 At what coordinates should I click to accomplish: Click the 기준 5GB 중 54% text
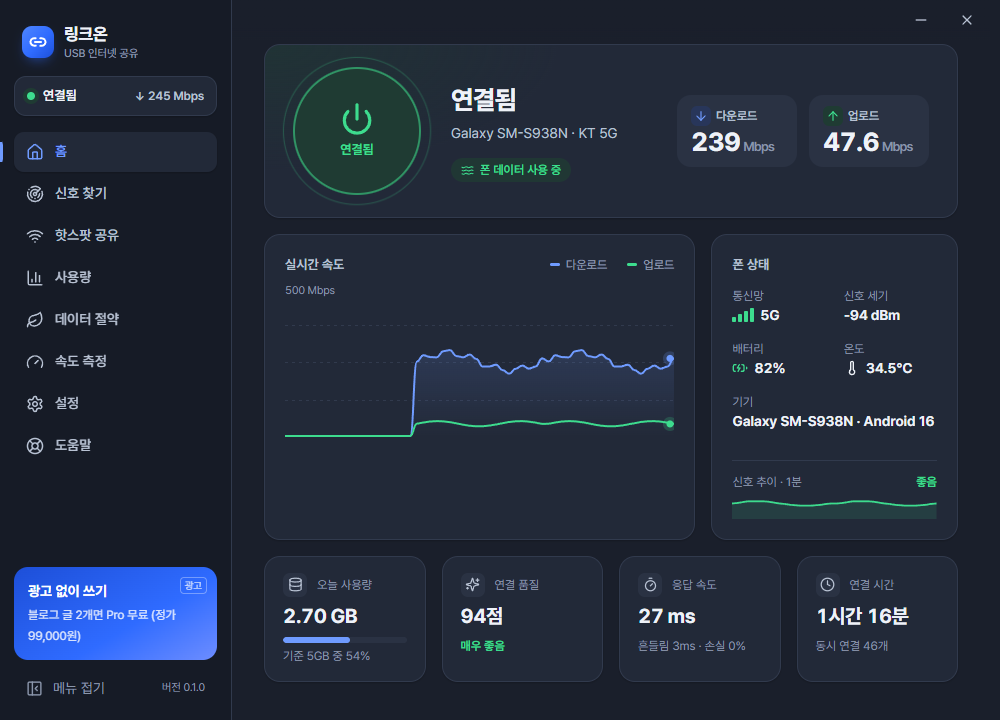point(327,656)
